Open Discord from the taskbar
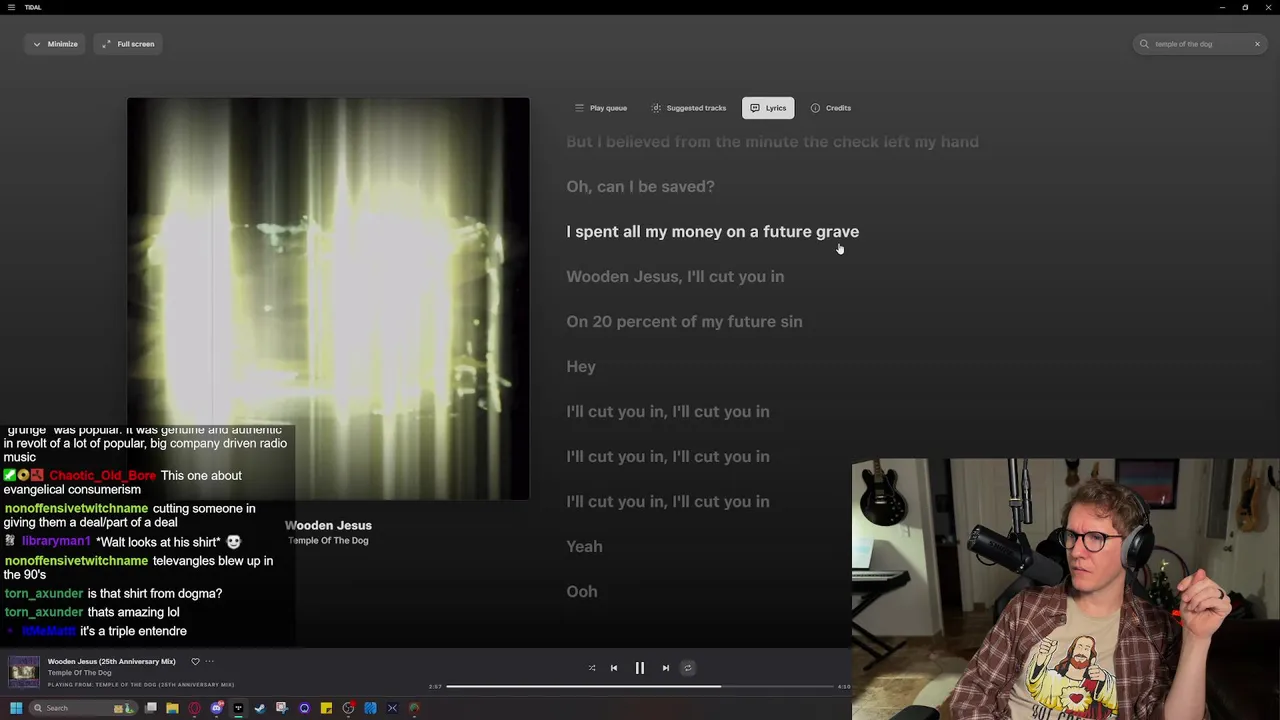The height and width of the screenshot is (720, 1280). click(x=217, y=708)
